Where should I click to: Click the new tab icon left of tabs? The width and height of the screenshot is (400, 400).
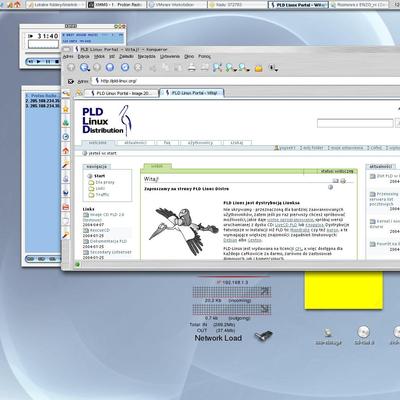(x=79, y=93)
